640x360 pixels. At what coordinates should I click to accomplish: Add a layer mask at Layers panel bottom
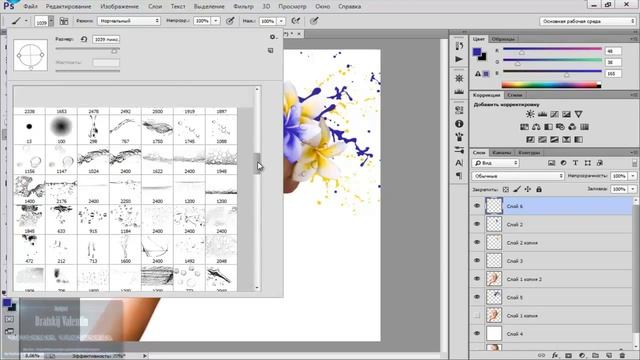point(568,356)
